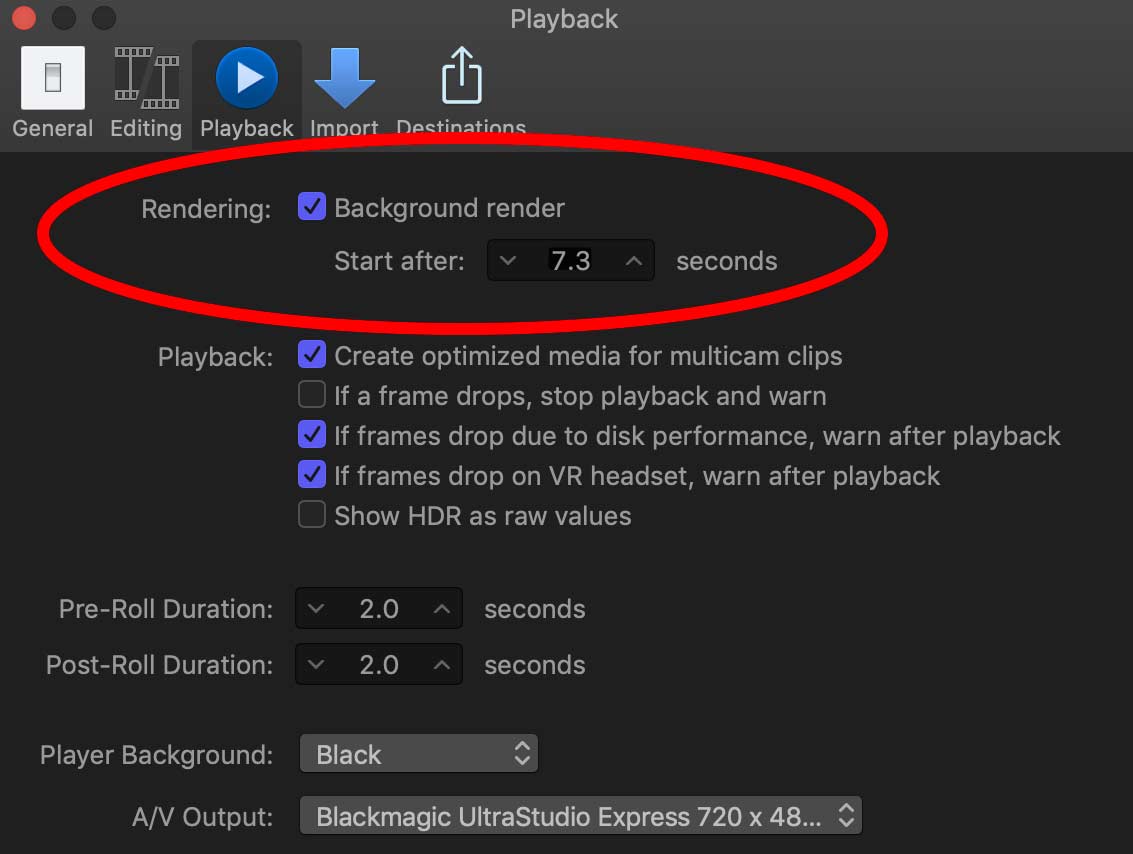The width and height of the screenshot is (1133, 854).
Task: Increase the Pre-Roll Duration value
Action: [441, 609]
